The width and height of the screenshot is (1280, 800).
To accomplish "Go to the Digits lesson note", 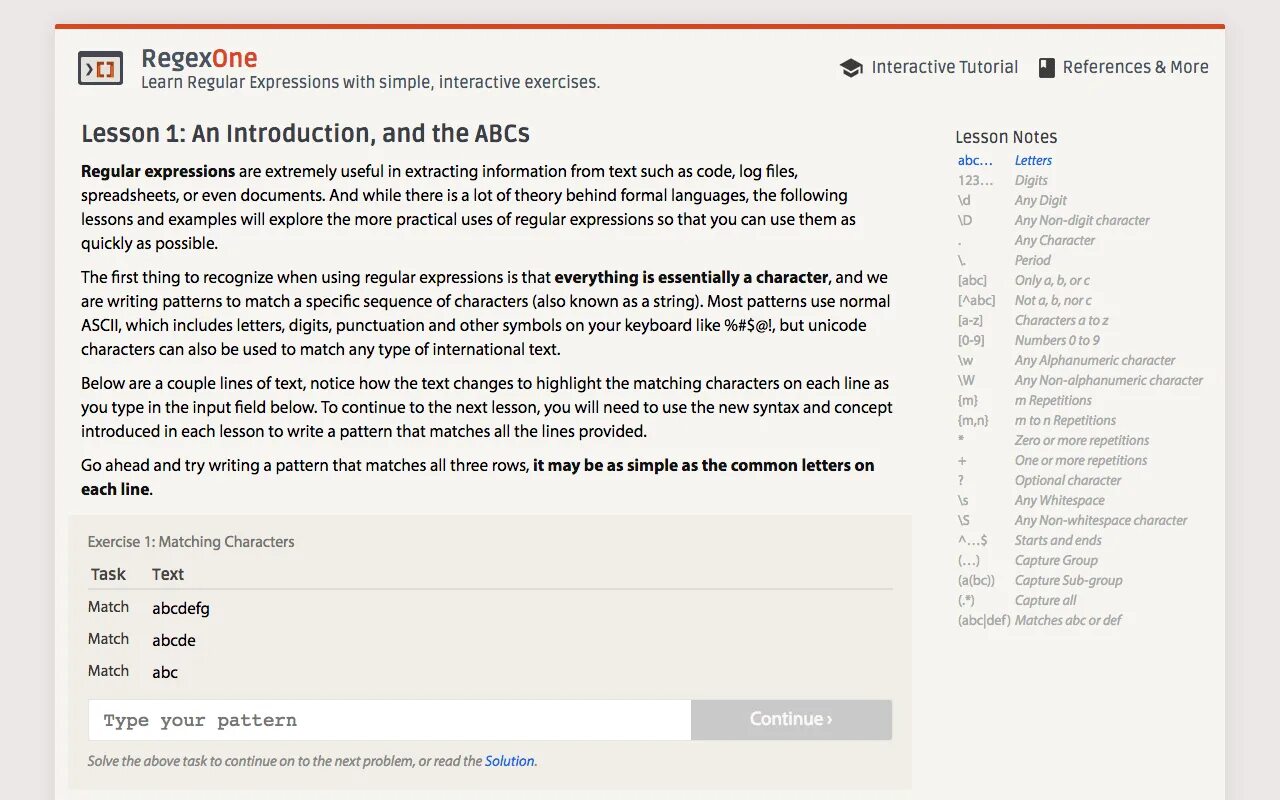I will (1031, 180).
